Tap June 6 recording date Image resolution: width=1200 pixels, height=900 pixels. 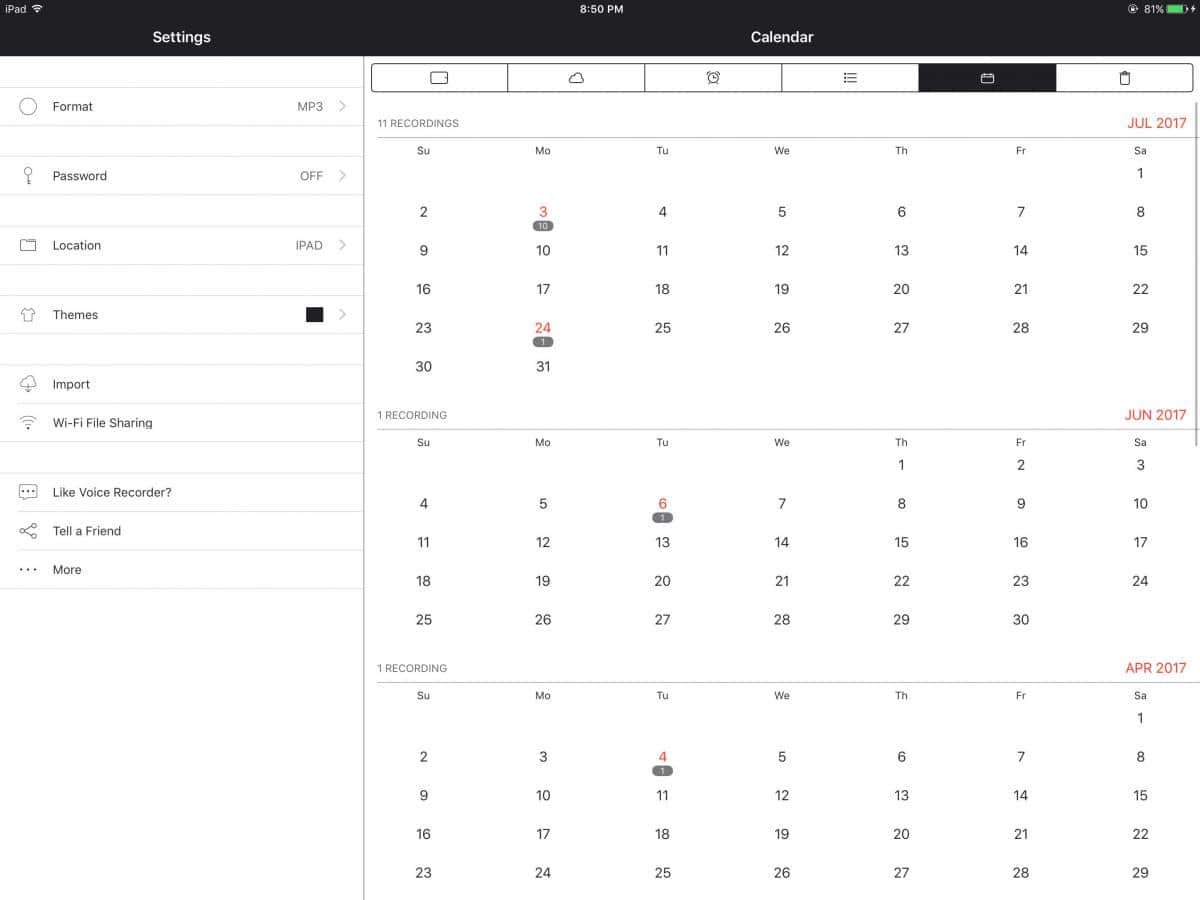662,504
